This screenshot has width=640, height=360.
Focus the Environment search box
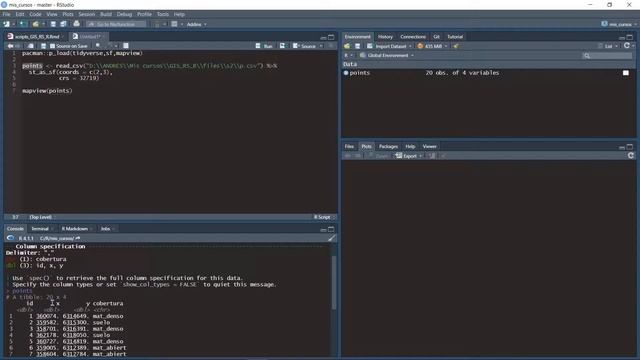(x=607, y=56)
